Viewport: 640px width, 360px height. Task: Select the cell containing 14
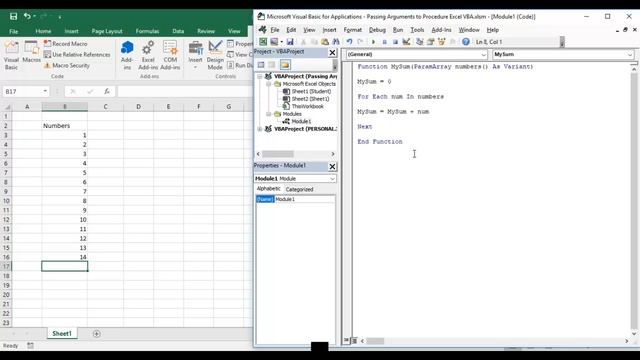[x=64, y=257]
